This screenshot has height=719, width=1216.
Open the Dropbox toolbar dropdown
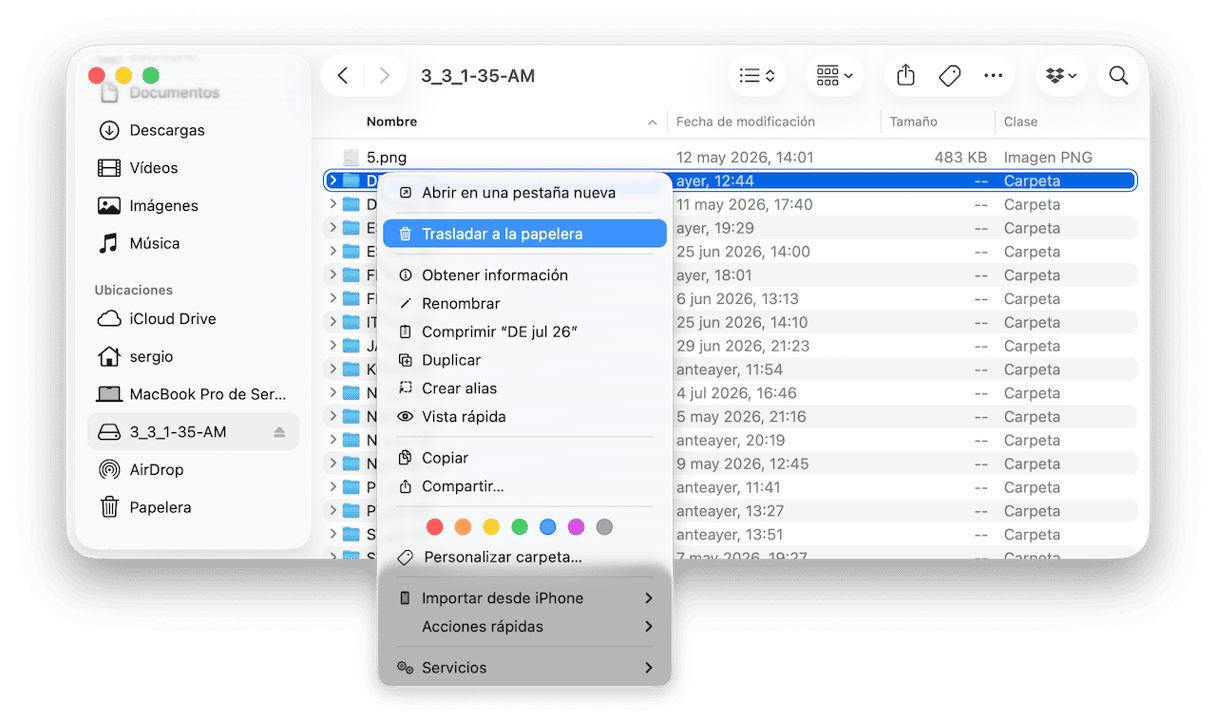coord(1061,76)
